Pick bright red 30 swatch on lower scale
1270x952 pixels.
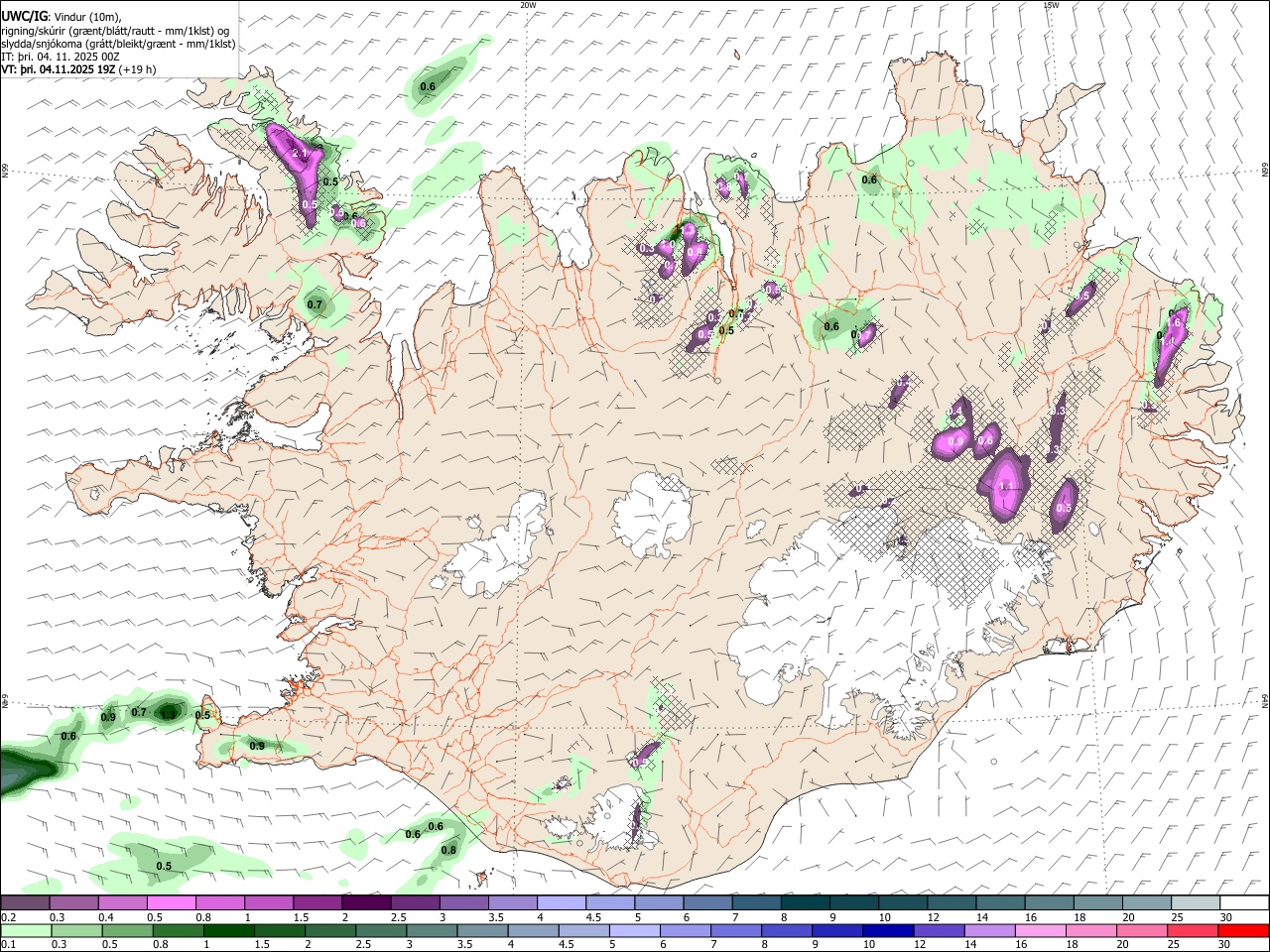pos(1244,930)
